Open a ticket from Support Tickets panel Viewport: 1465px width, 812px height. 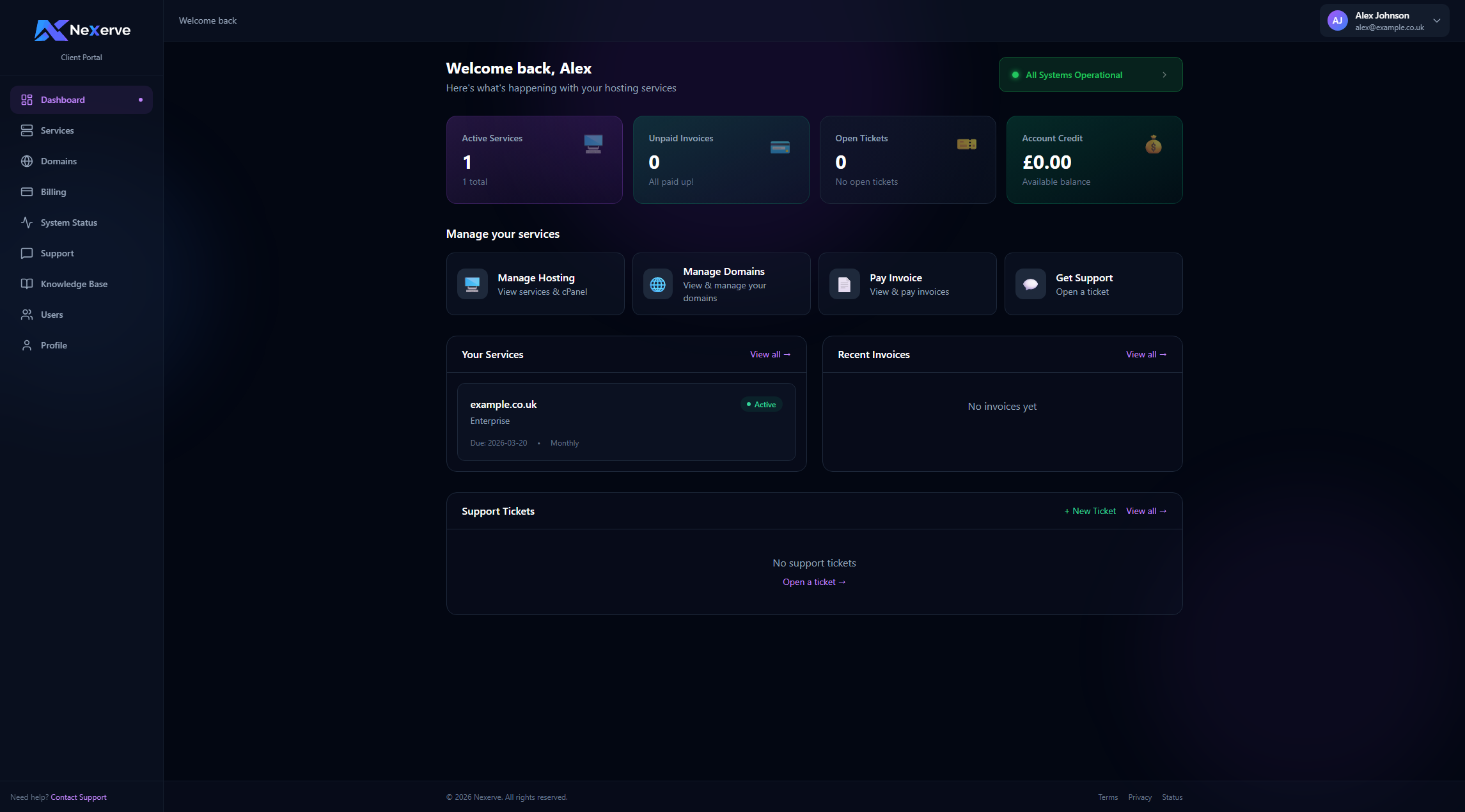(813, 582)
